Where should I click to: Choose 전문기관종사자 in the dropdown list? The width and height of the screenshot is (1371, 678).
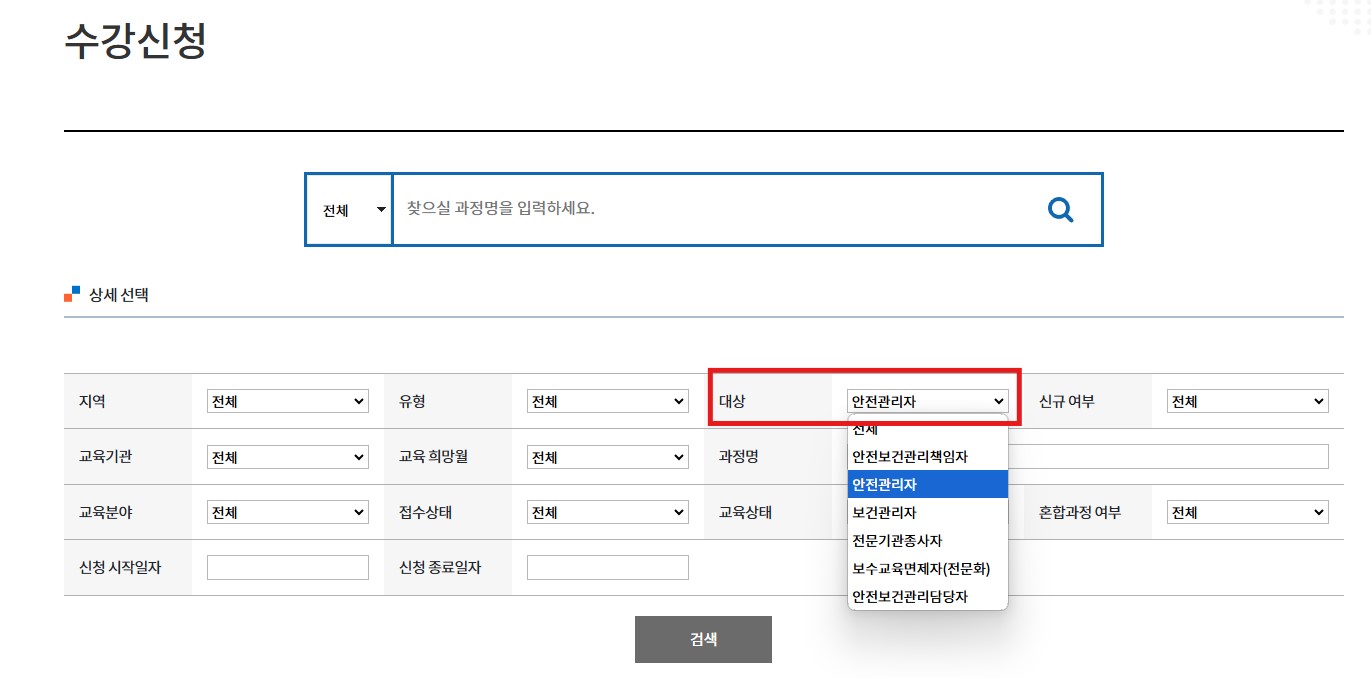coord(927,539)
